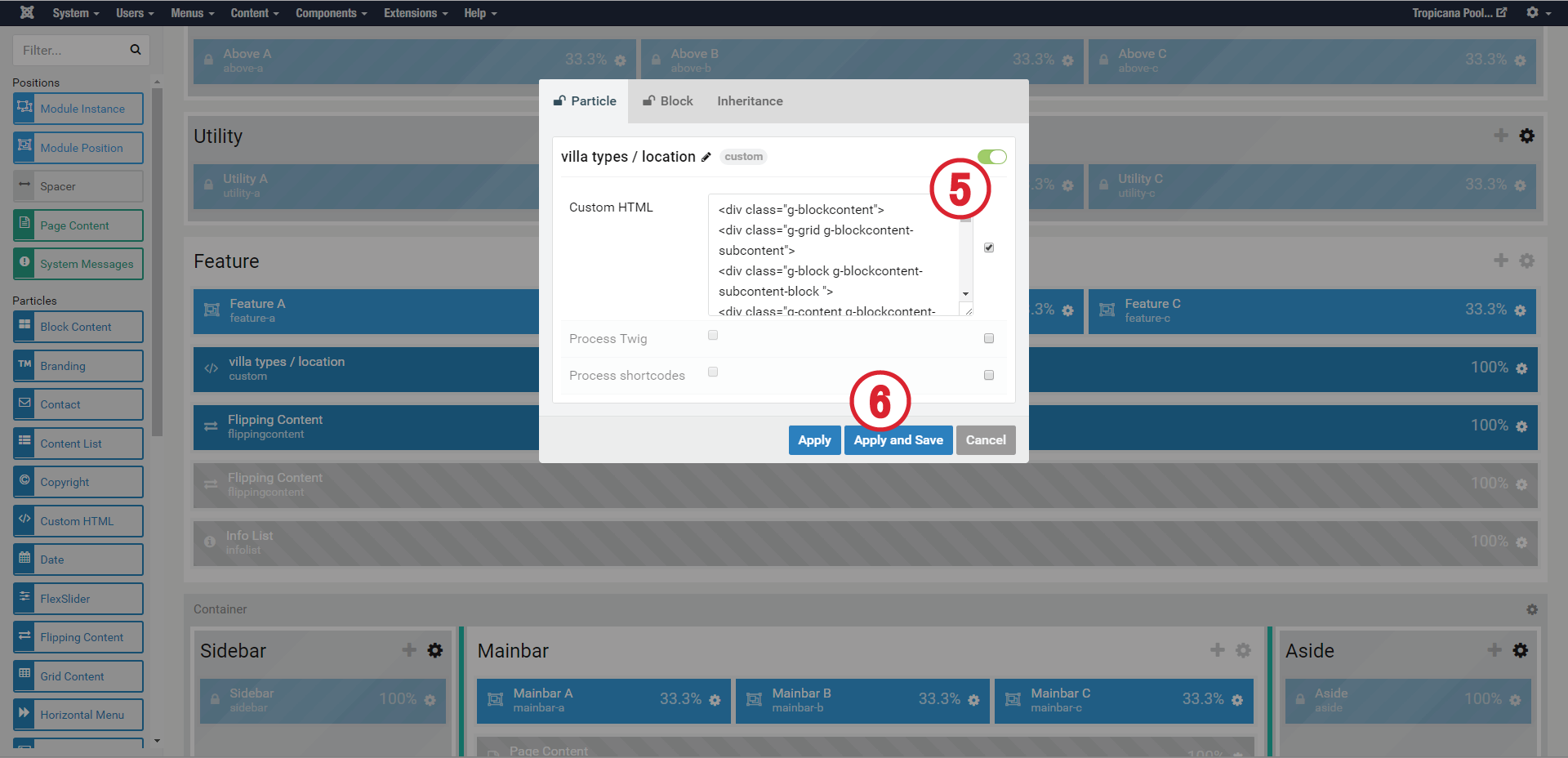Screen dimensions: 1568x758
Task: Click the custom type badge
Action: (743, 157)
